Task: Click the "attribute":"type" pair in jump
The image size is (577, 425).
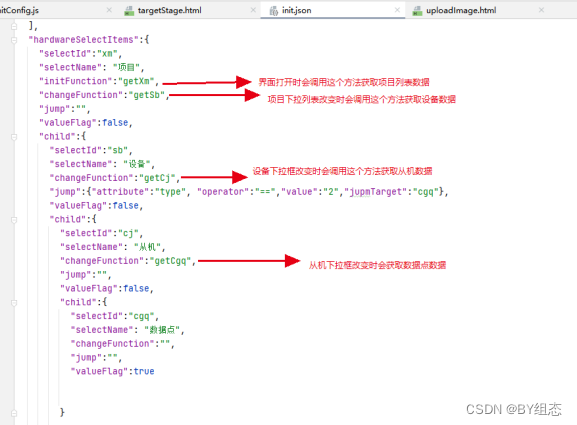Action: click(x=139, y=192)
